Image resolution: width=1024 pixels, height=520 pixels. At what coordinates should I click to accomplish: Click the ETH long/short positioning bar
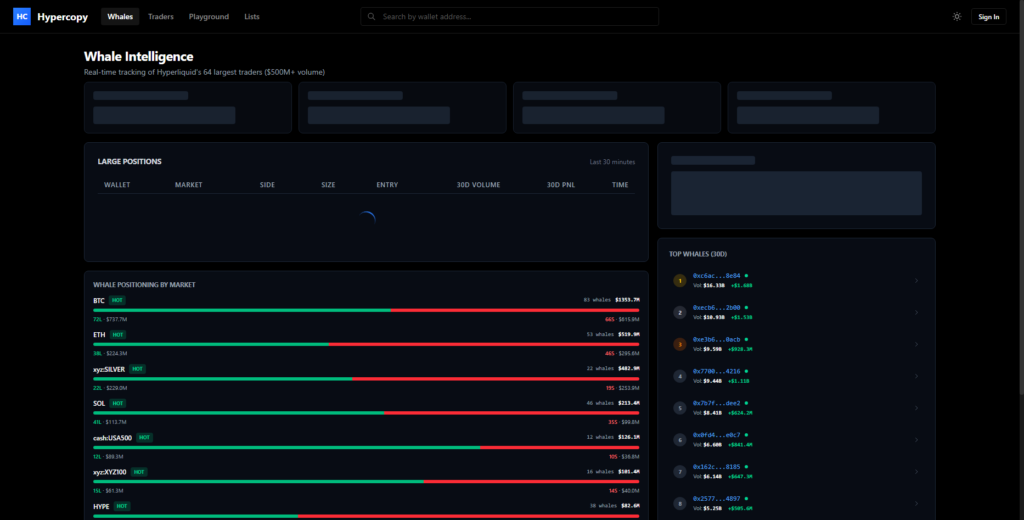coord(366,344)
